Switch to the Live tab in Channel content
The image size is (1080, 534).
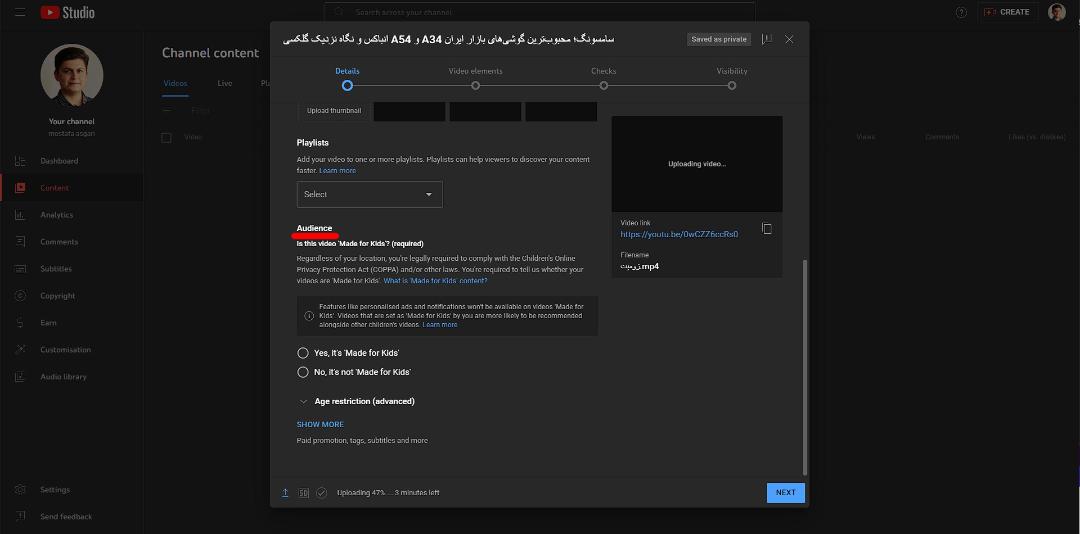pyautogui.click(x=225, y=83)
